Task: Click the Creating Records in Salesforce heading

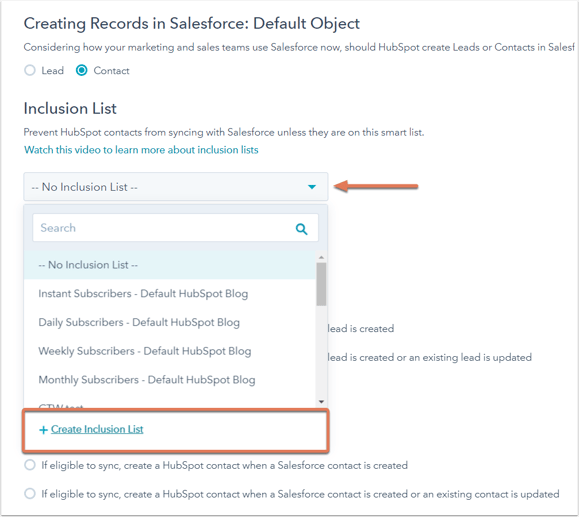Action: click(192, 24)
